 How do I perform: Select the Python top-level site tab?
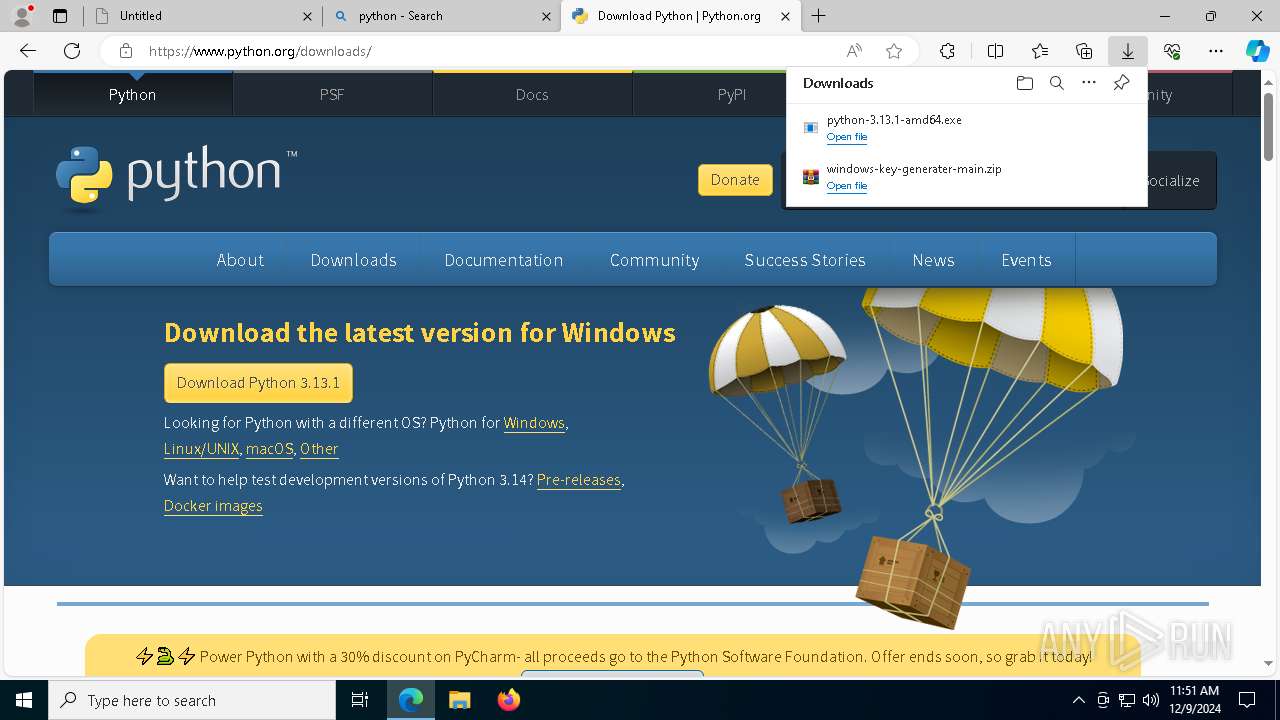133,94
